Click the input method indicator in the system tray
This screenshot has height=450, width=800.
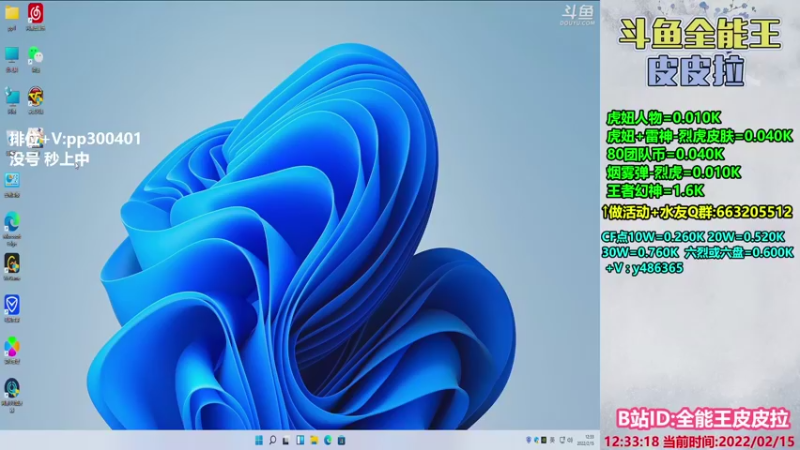pos(552,440)
